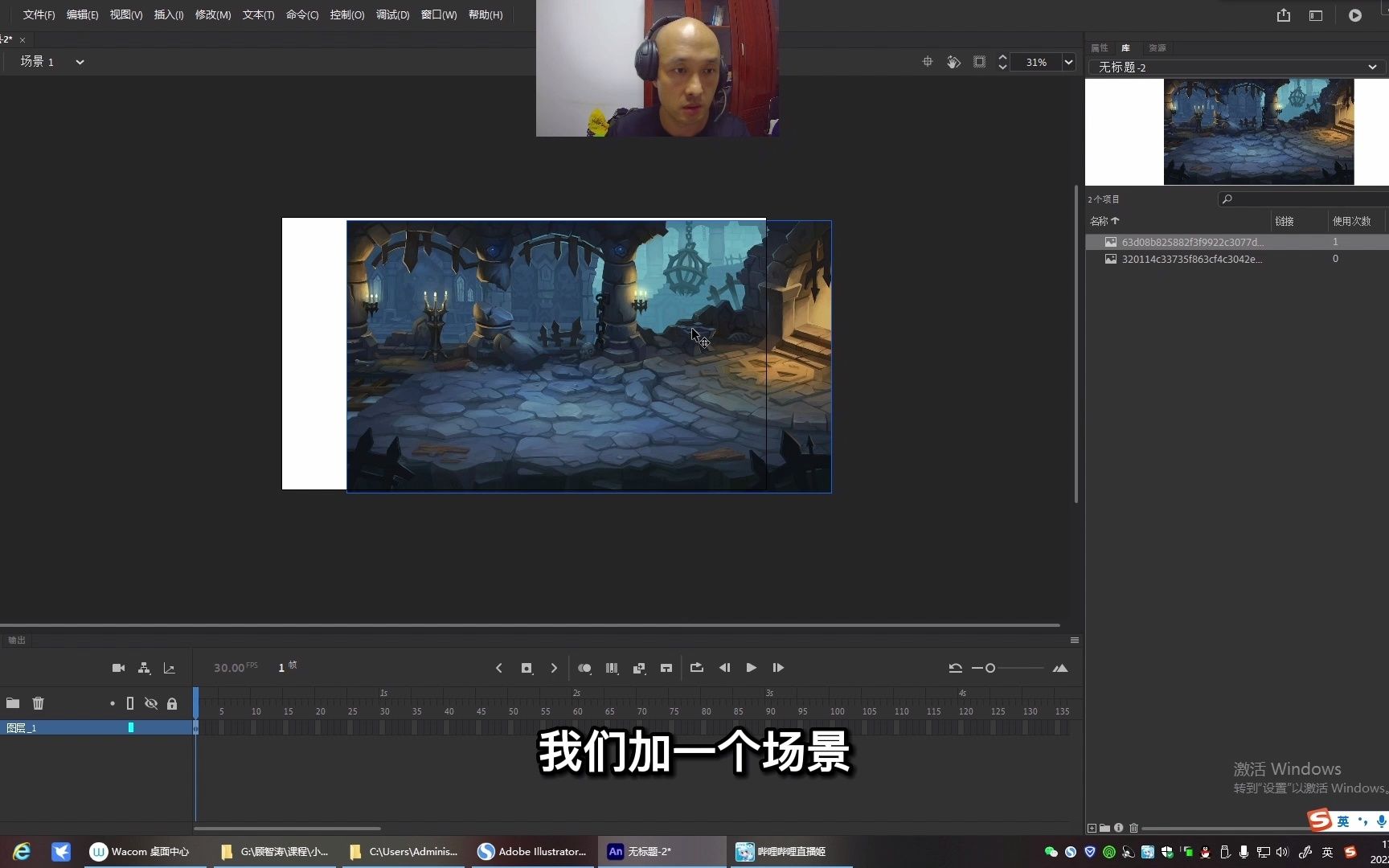Switch to the 属性 (Properties) tab

click(x=1100, y=48)
